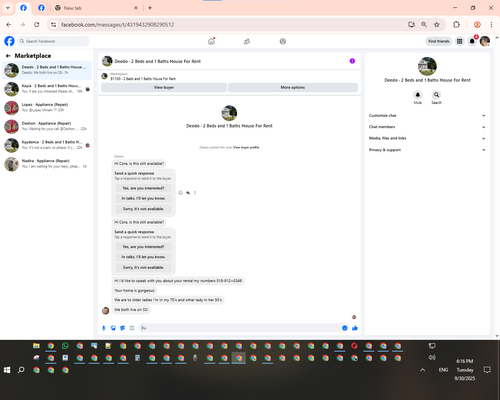Reply to the quick response message
The image size is (500, 400).
point(188,193)
